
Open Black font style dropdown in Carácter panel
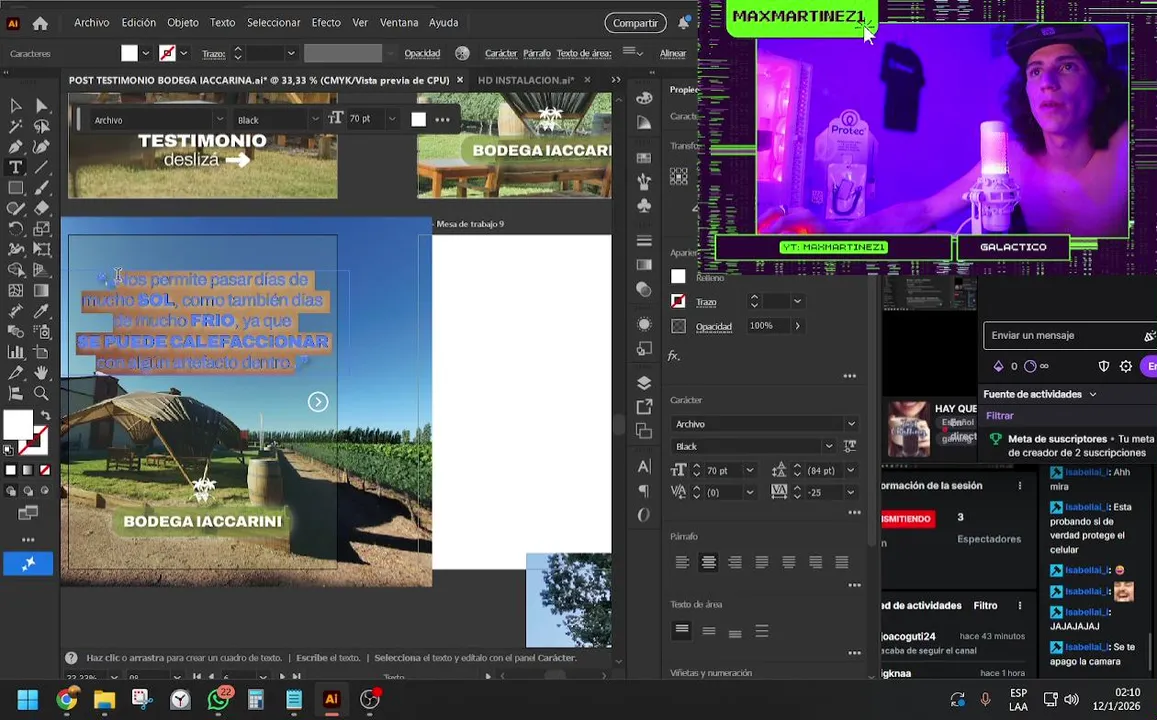[x=829, y=446]
